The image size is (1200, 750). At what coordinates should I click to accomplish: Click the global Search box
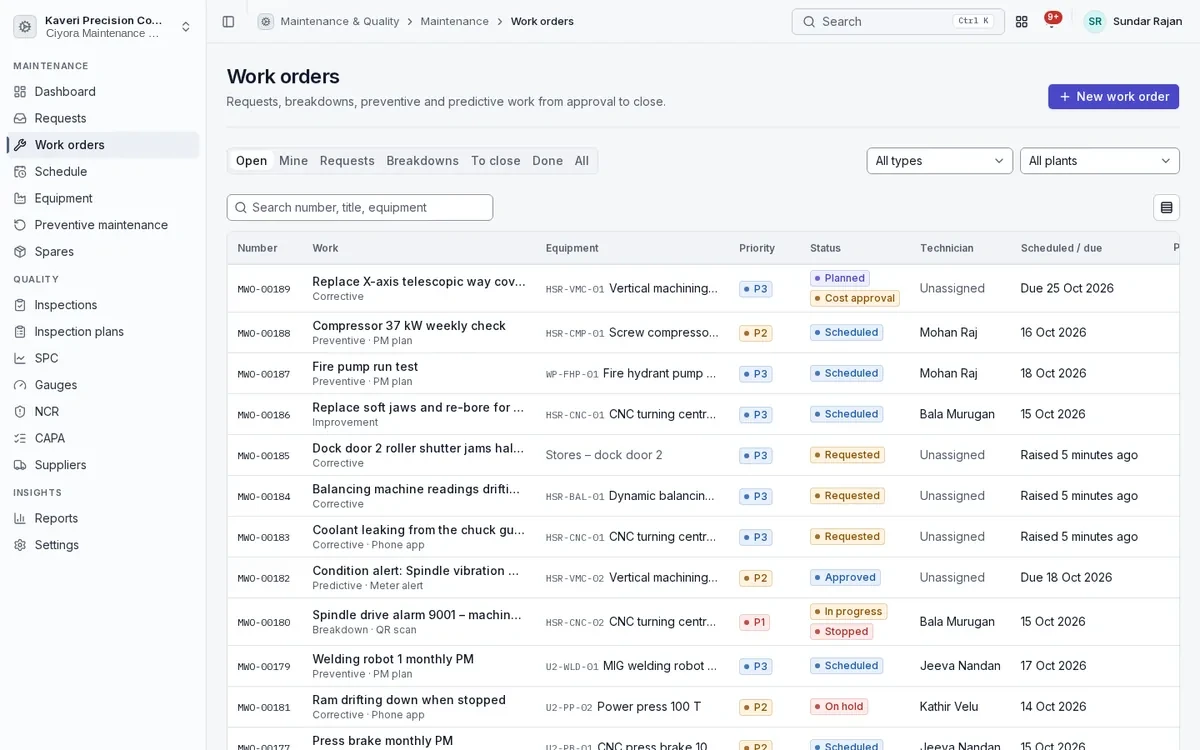898,21
